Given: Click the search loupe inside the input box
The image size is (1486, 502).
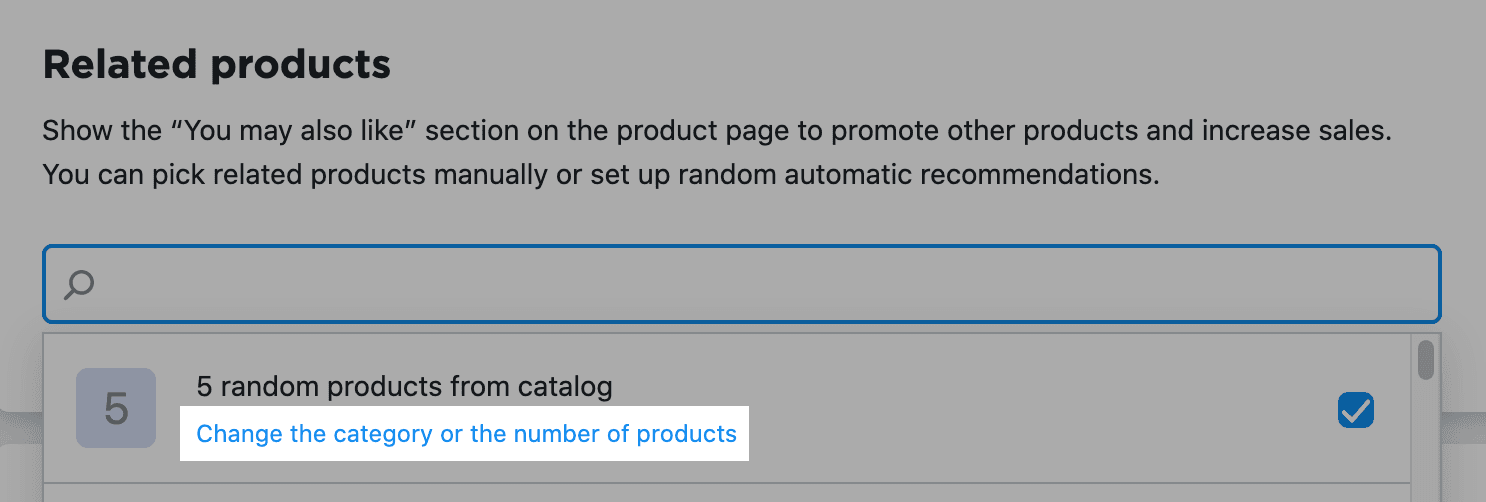Looking at the screenshot, I should pos(79,285).
